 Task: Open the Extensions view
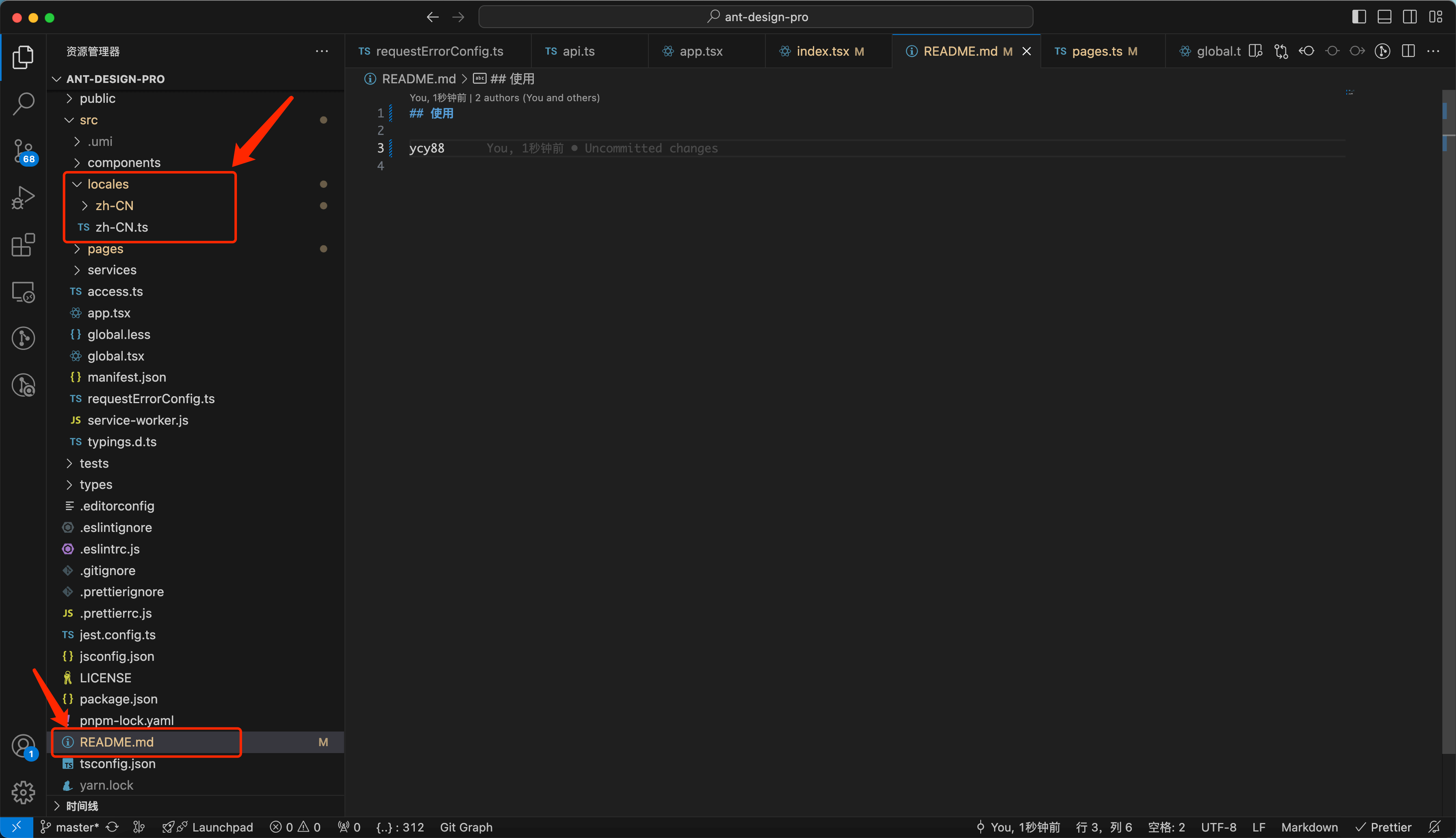pos(23,245)
